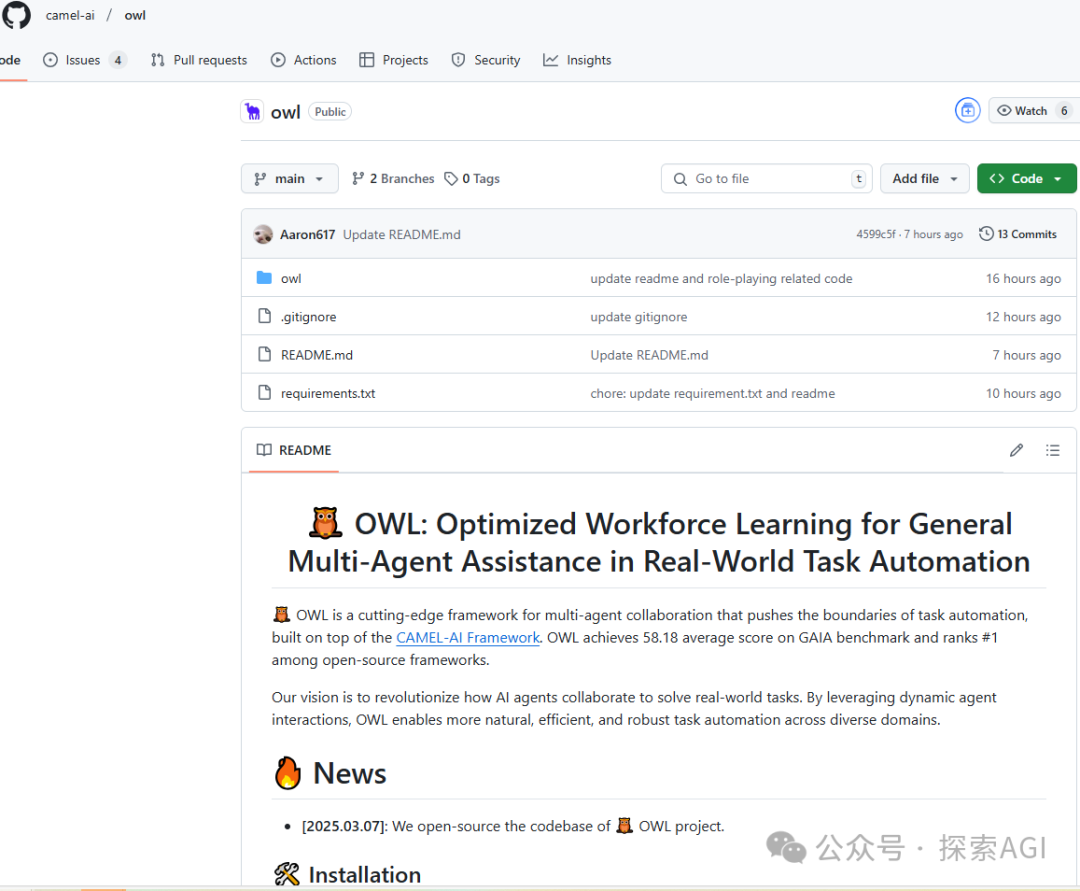The width and height of the screenshot is (1080, 891).
Task: Click the camel repository avatar icon
Action: [252, 111]
